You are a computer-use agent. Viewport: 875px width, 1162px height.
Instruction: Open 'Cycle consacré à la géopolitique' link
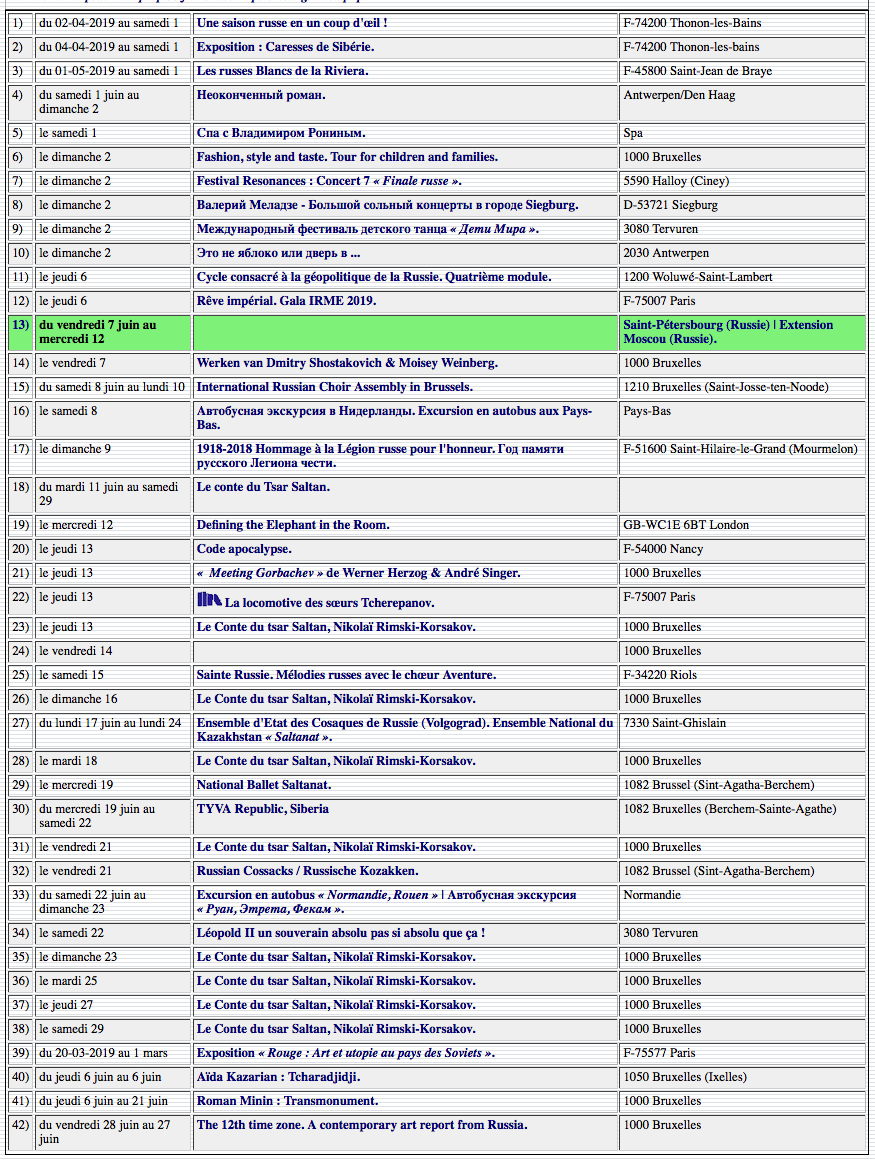pyautogui.click(x=374, y=277)
